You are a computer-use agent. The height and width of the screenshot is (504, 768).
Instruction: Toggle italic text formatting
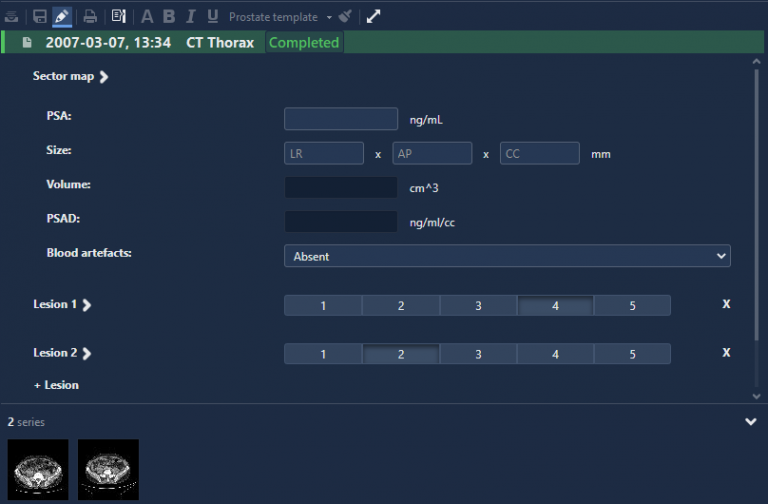coord(190,16)
